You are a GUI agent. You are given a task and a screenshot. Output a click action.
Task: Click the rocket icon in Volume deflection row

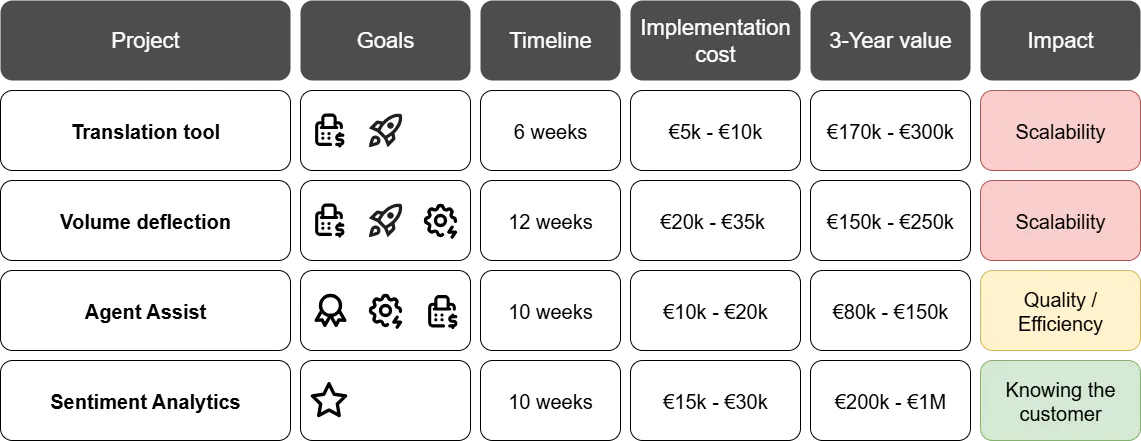(x=385, y=222)
